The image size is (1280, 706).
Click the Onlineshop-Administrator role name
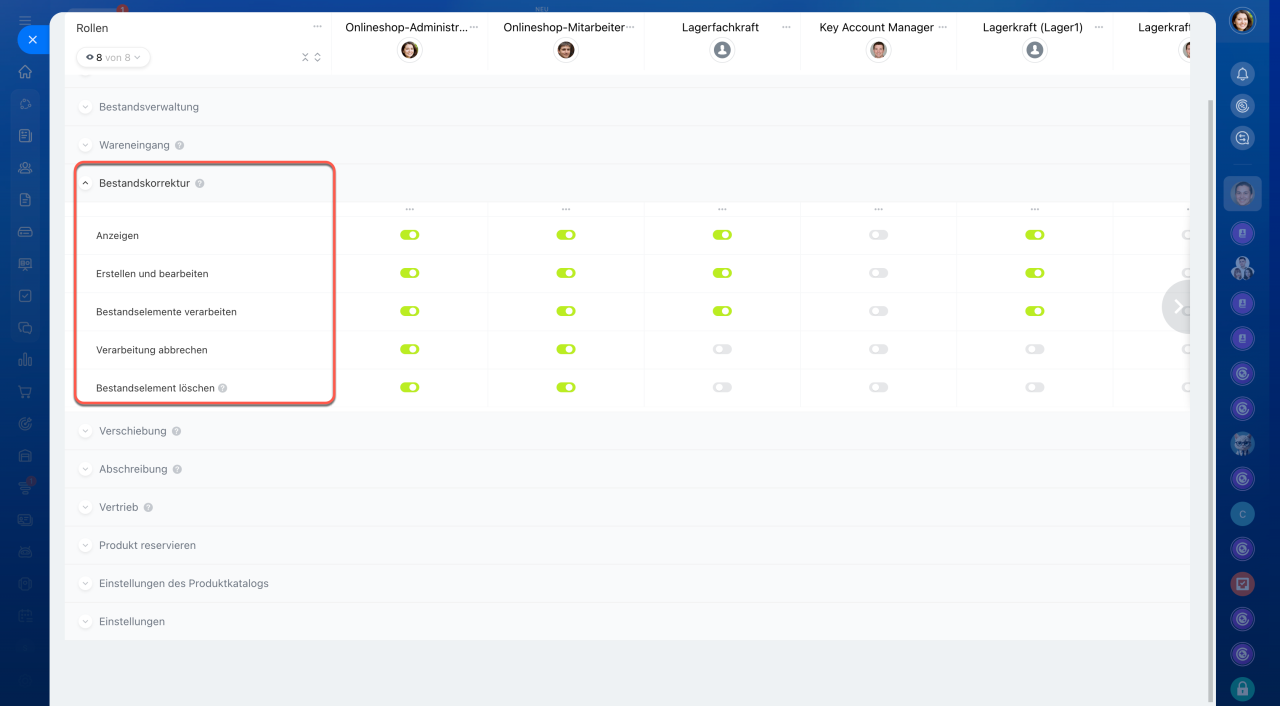point(405,28)
